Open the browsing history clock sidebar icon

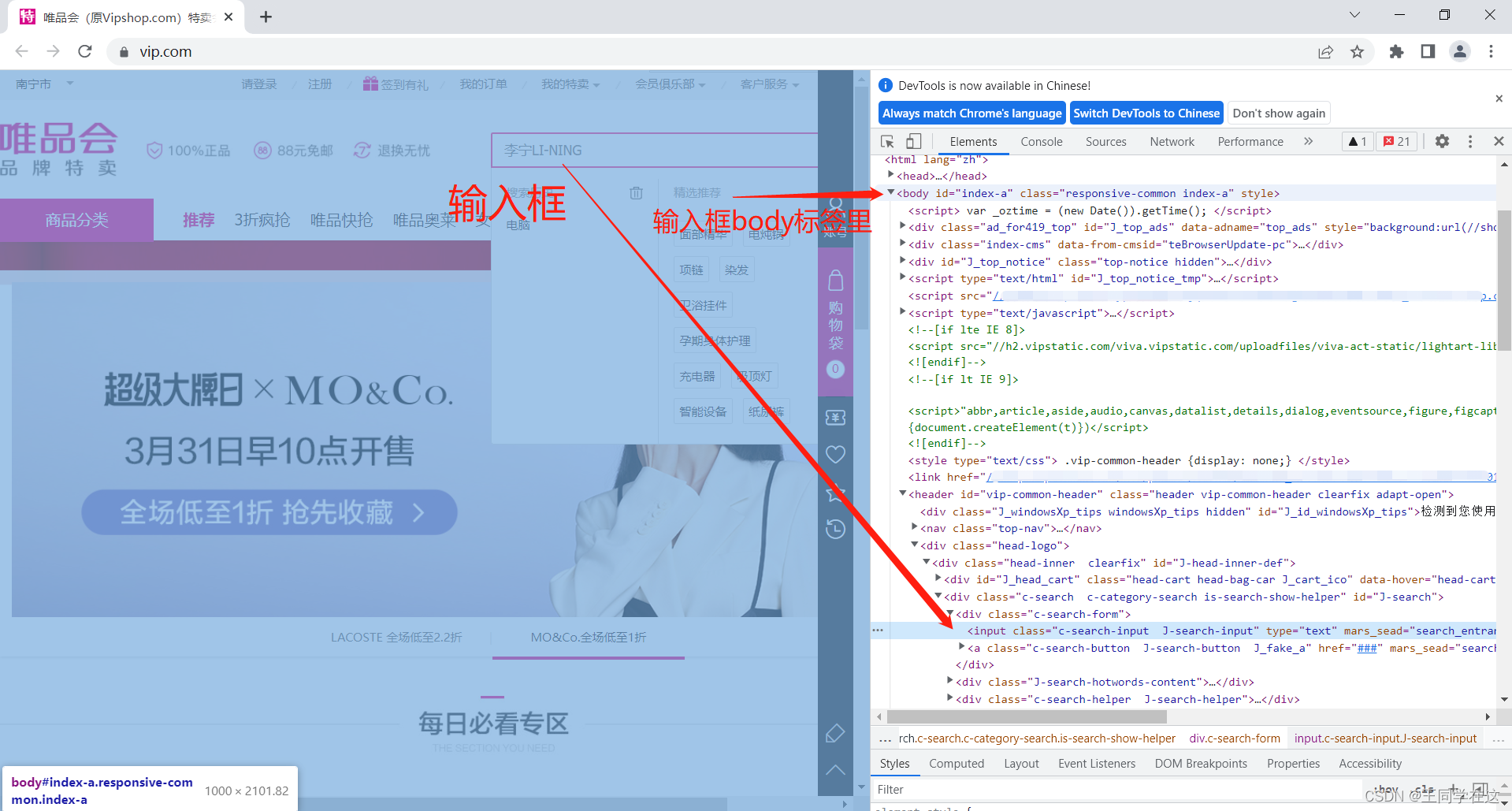click(x=835, y=529)
